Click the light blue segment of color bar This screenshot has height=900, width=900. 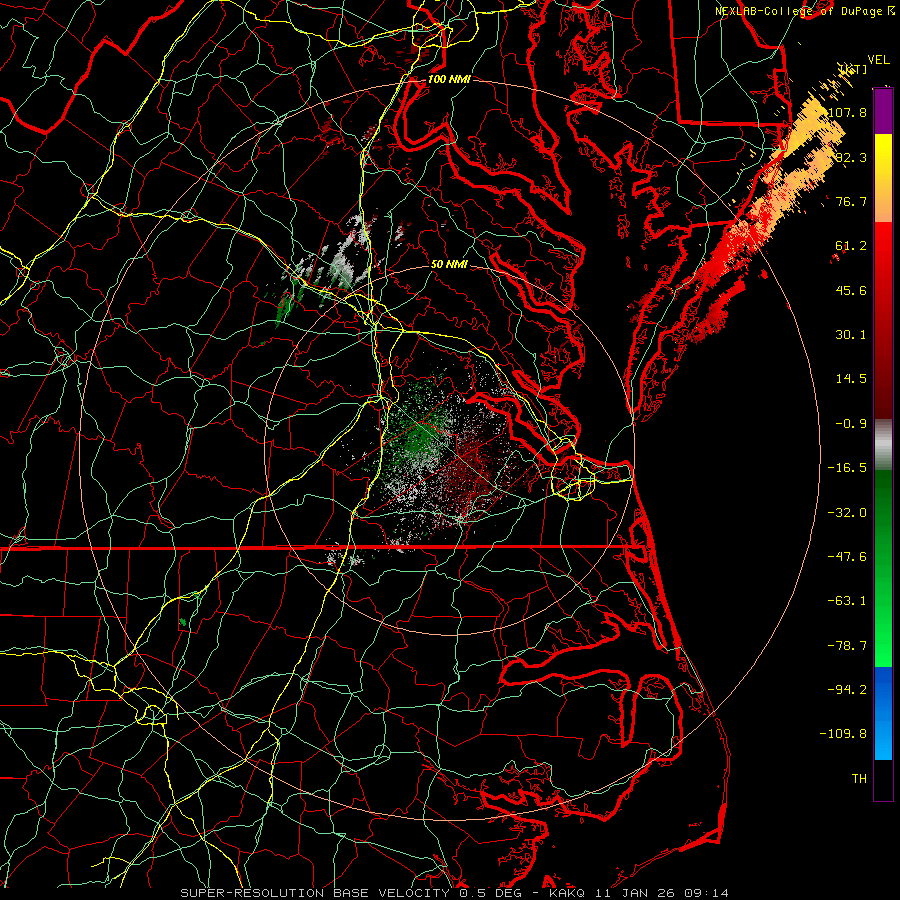pos(883,738)
